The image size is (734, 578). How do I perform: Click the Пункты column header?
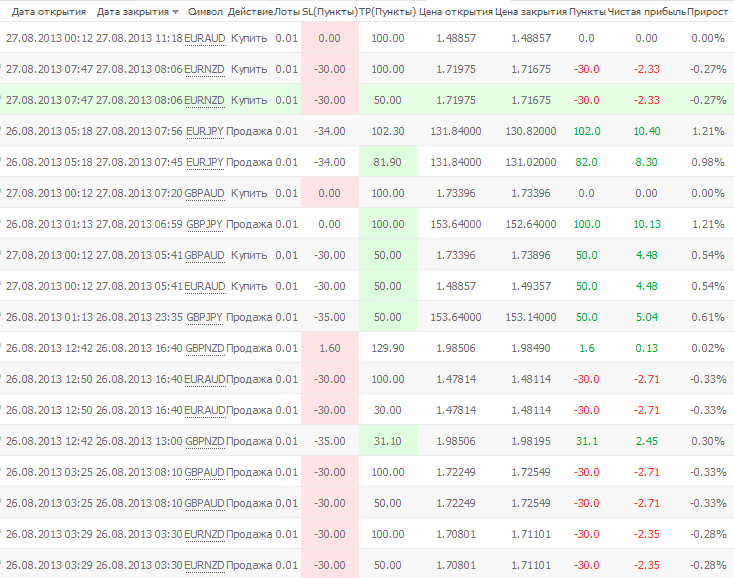click(x=587, y=12)
